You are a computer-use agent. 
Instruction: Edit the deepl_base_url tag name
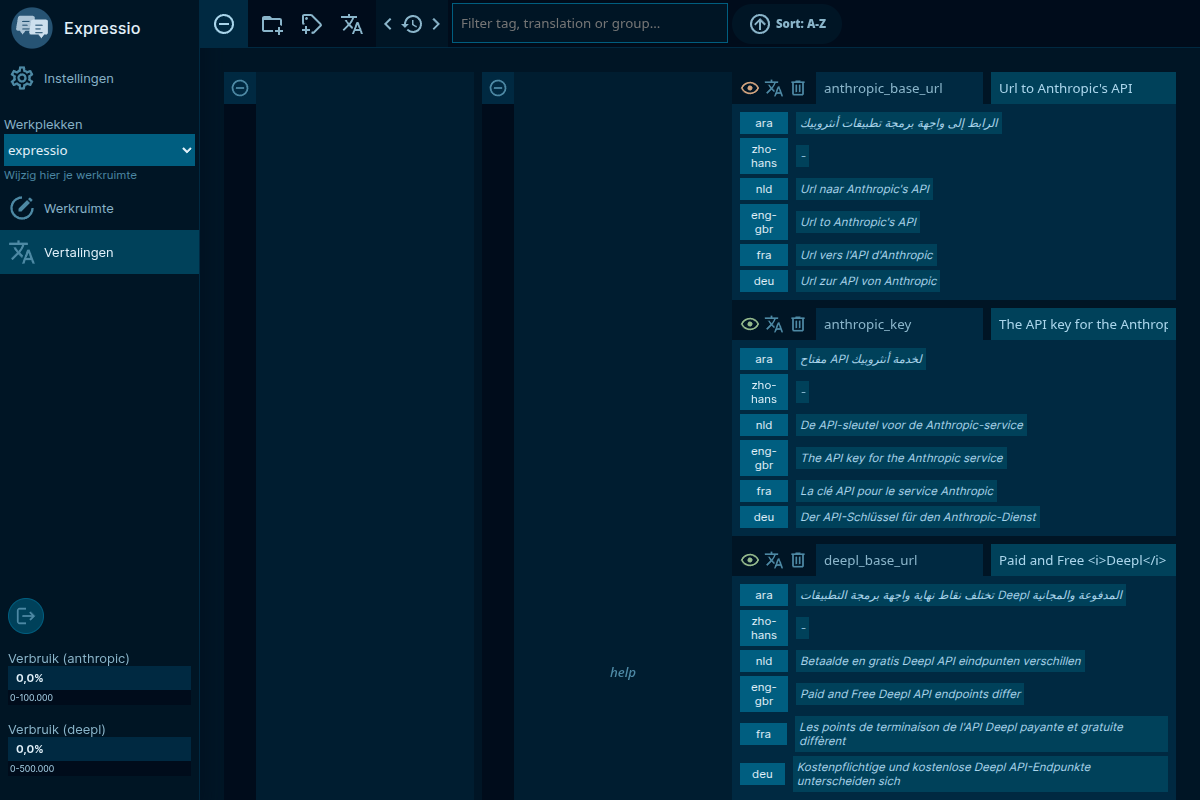tap(899, 560)
